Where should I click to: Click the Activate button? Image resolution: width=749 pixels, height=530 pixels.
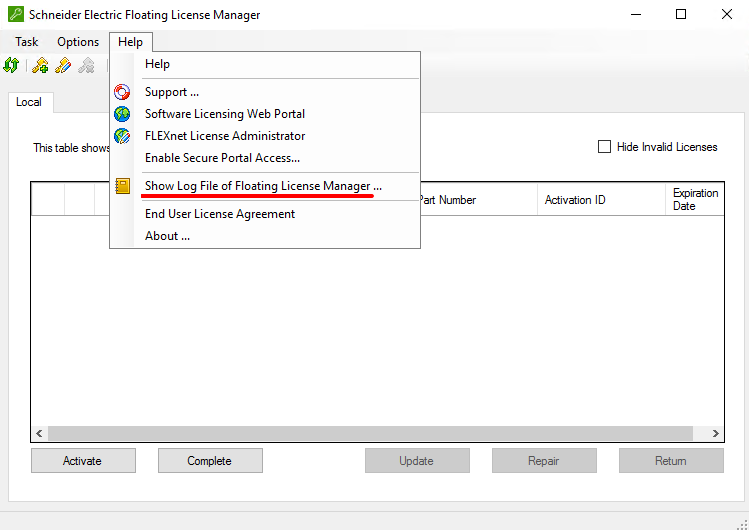(x=83, y=461)
